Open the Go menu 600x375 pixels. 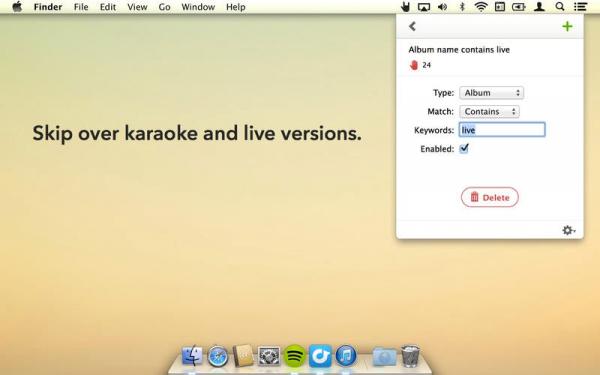point(165,7)
